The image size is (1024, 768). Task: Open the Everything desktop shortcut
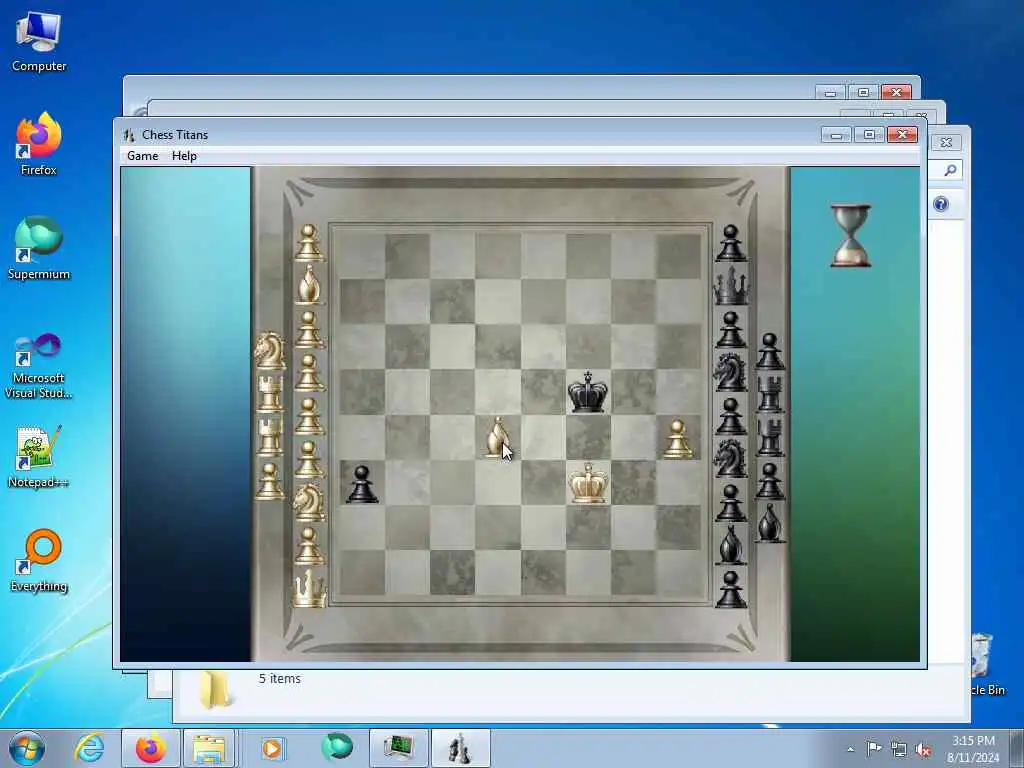39,560
